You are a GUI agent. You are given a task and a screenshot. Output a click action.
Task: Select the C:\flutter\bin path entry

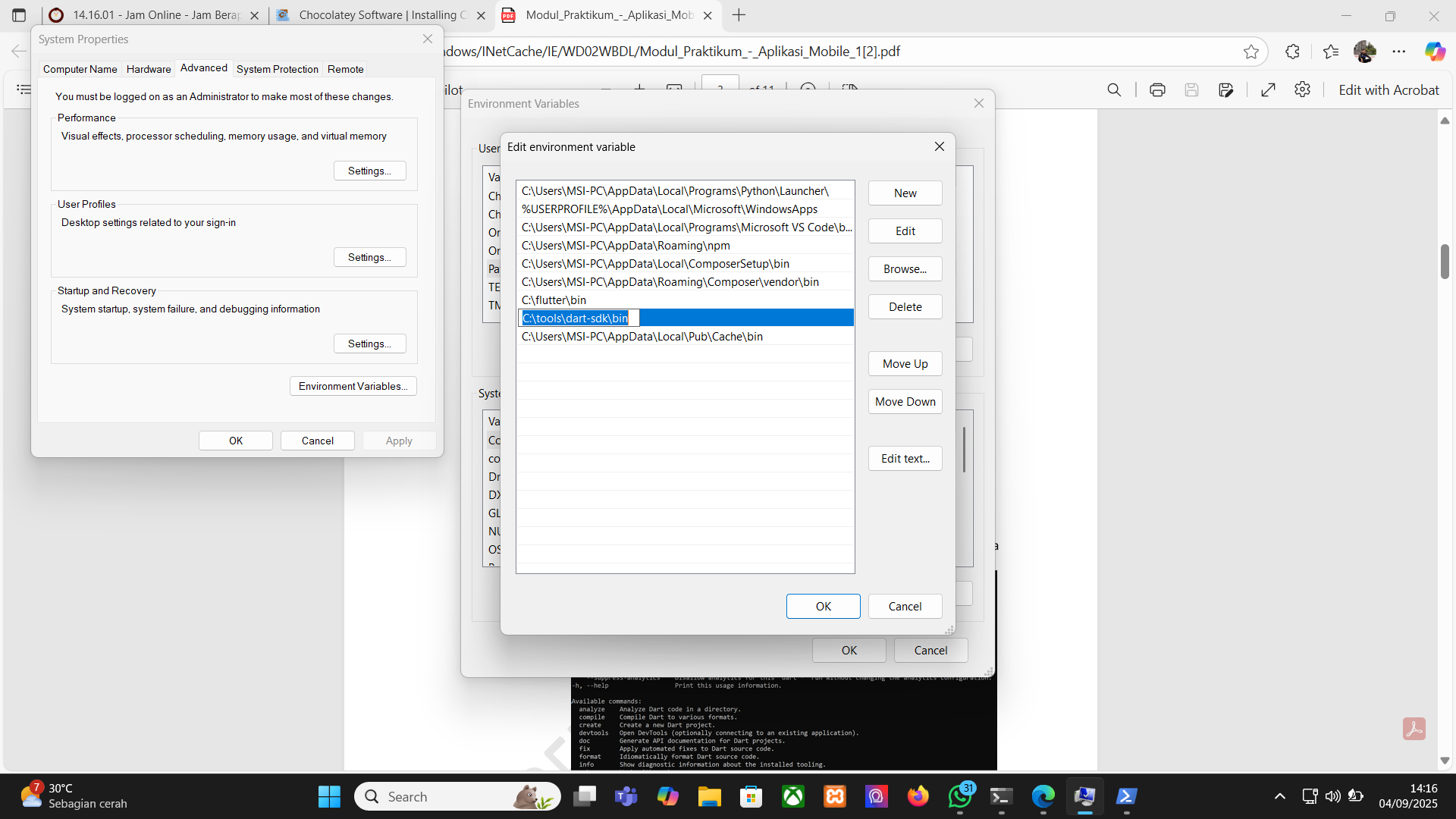554,300
